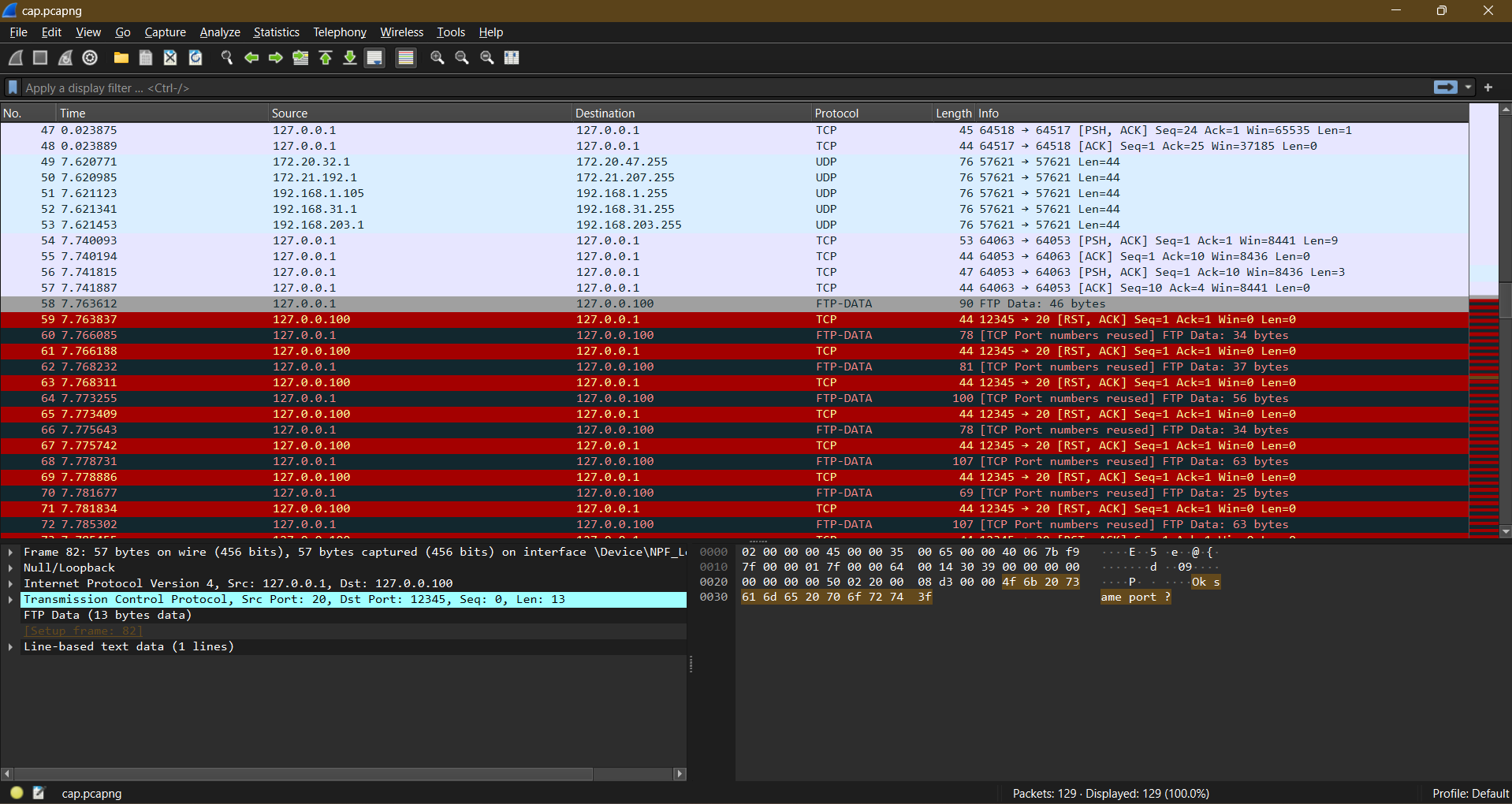Open capture options with the gear icon
The width and height of the screenshot is (1512, 804).
click(x=89, y=58)
